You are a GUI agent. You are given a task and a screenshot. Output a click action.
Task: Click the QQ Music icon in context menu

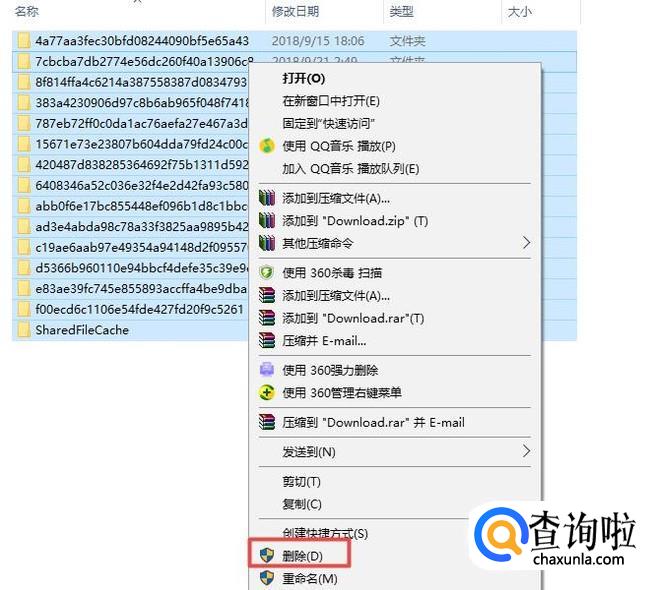[x=267, y=146]
